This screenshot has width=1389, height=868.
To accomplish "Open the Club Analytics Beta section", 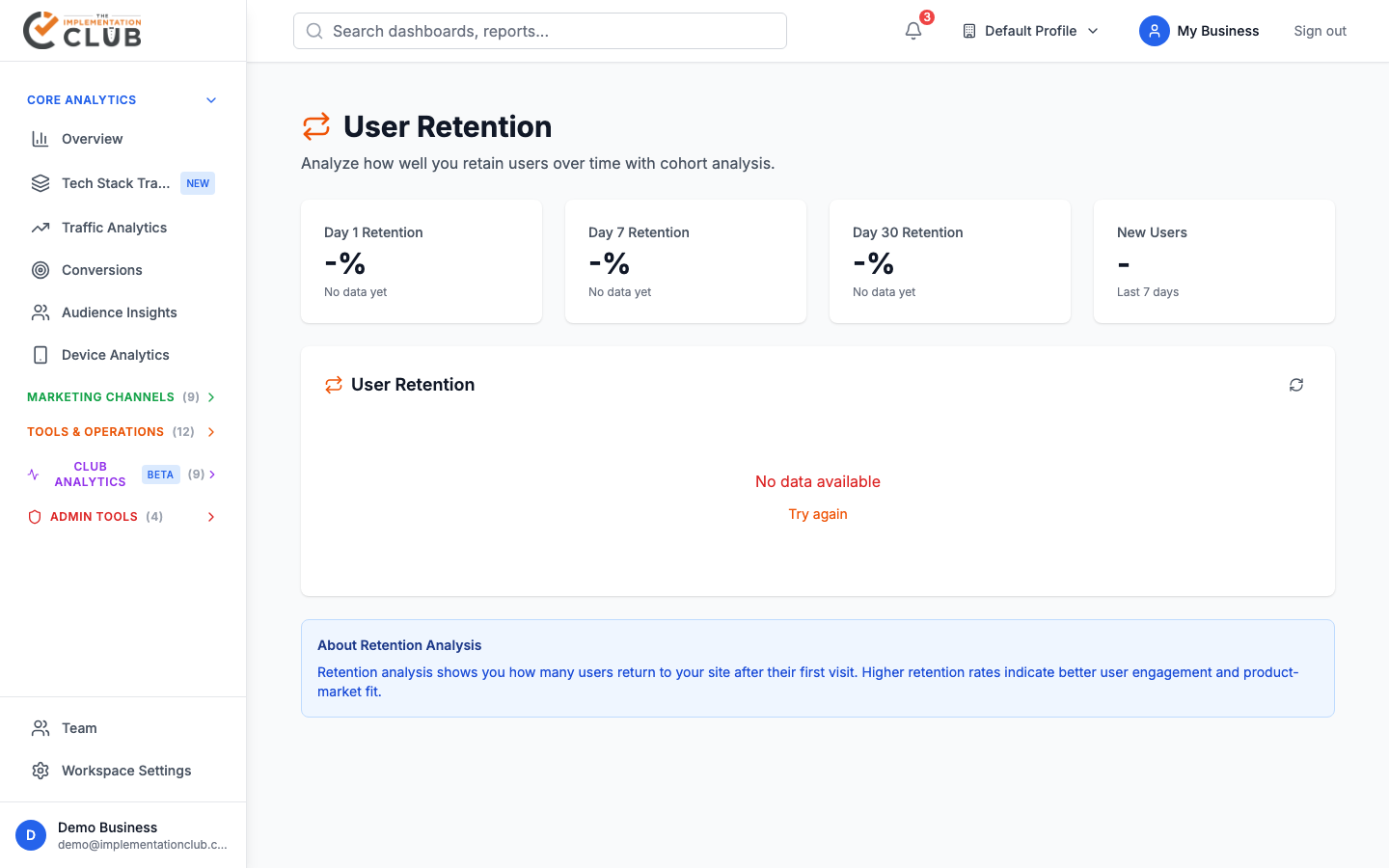I will (121, 474).
